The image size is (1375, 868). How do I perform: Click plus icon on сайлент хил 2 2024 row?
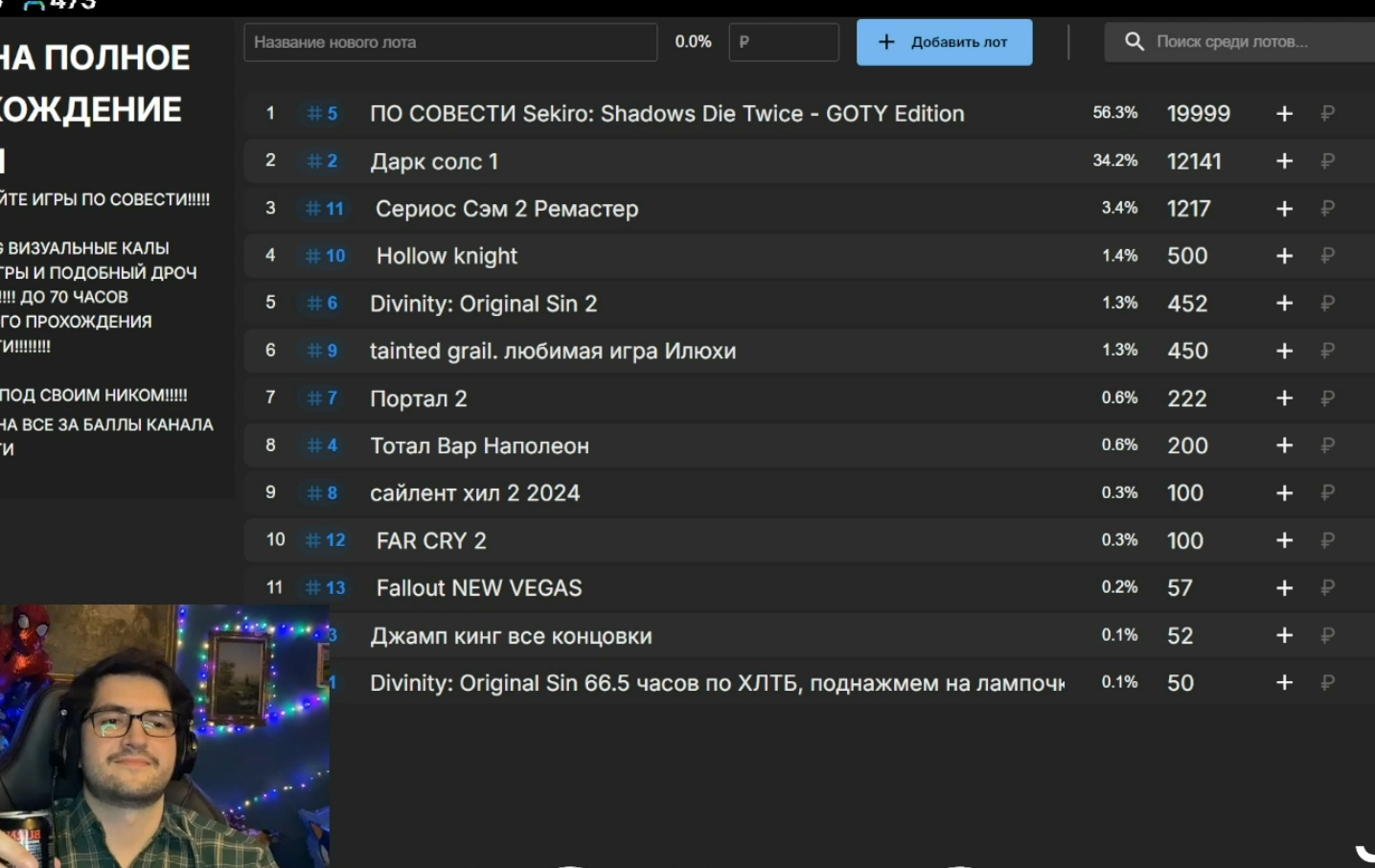click(x=1284, y=493)
